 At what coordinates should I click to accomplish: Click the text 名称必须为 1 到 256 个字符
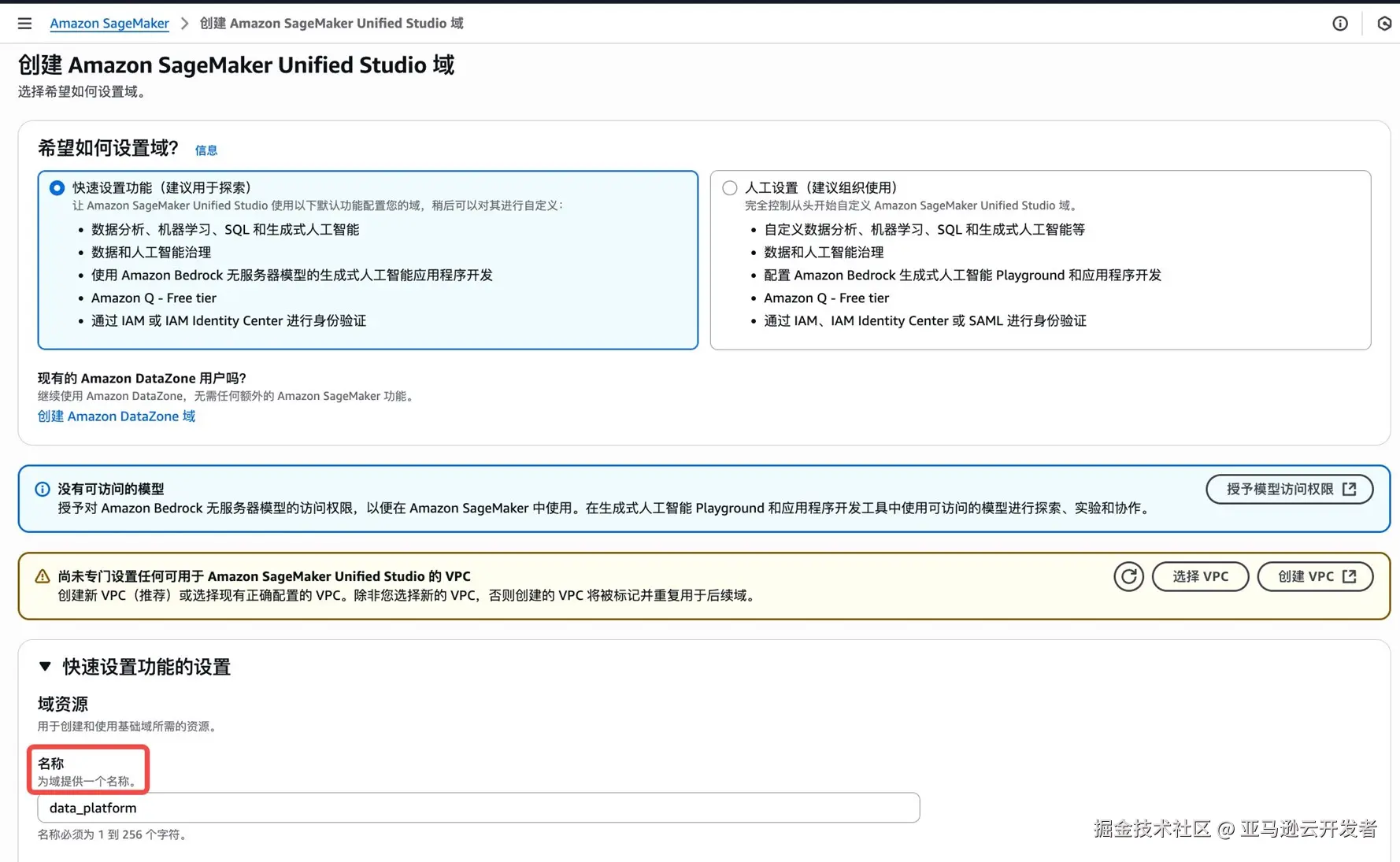(113, 834)
